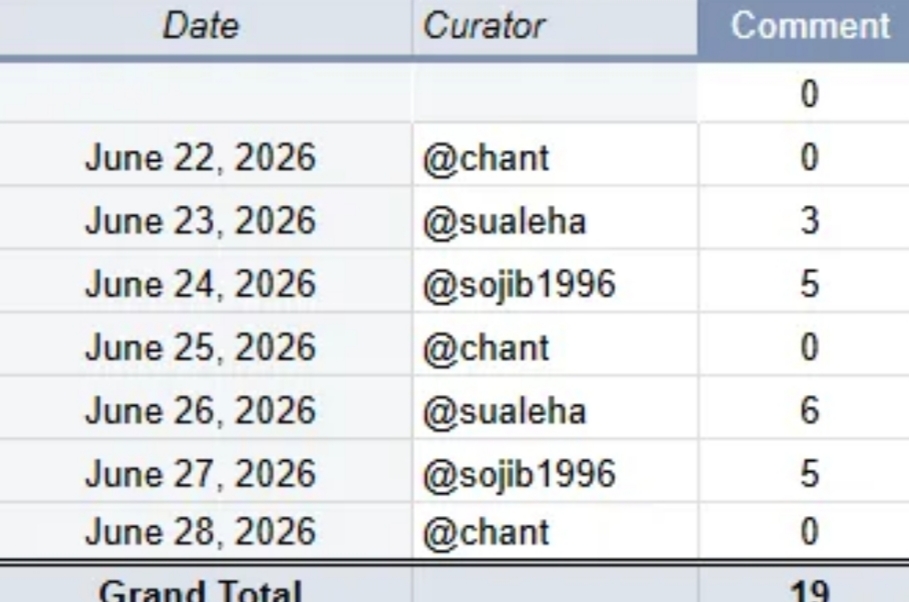Image resolution: width=909 pixels, height=602 pixels.
Task: Select comment count 3 for June 23
Action: [809, 220]
